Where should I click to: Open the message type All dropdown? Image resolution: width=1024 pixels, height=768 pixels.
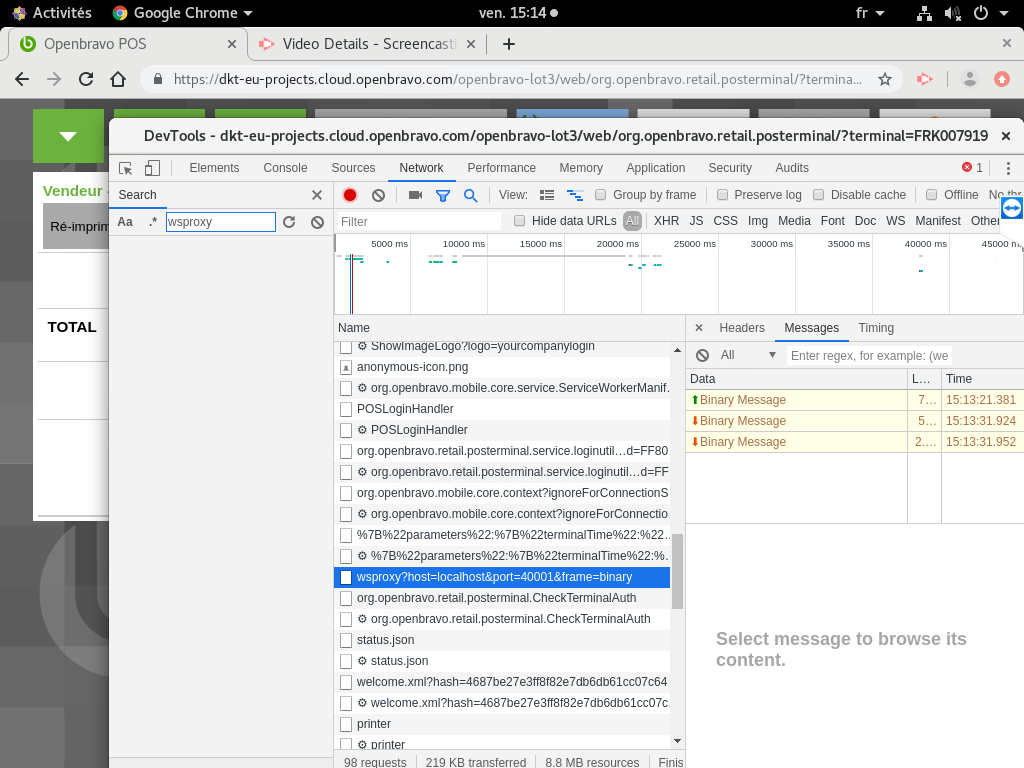(x=748, y=355)
